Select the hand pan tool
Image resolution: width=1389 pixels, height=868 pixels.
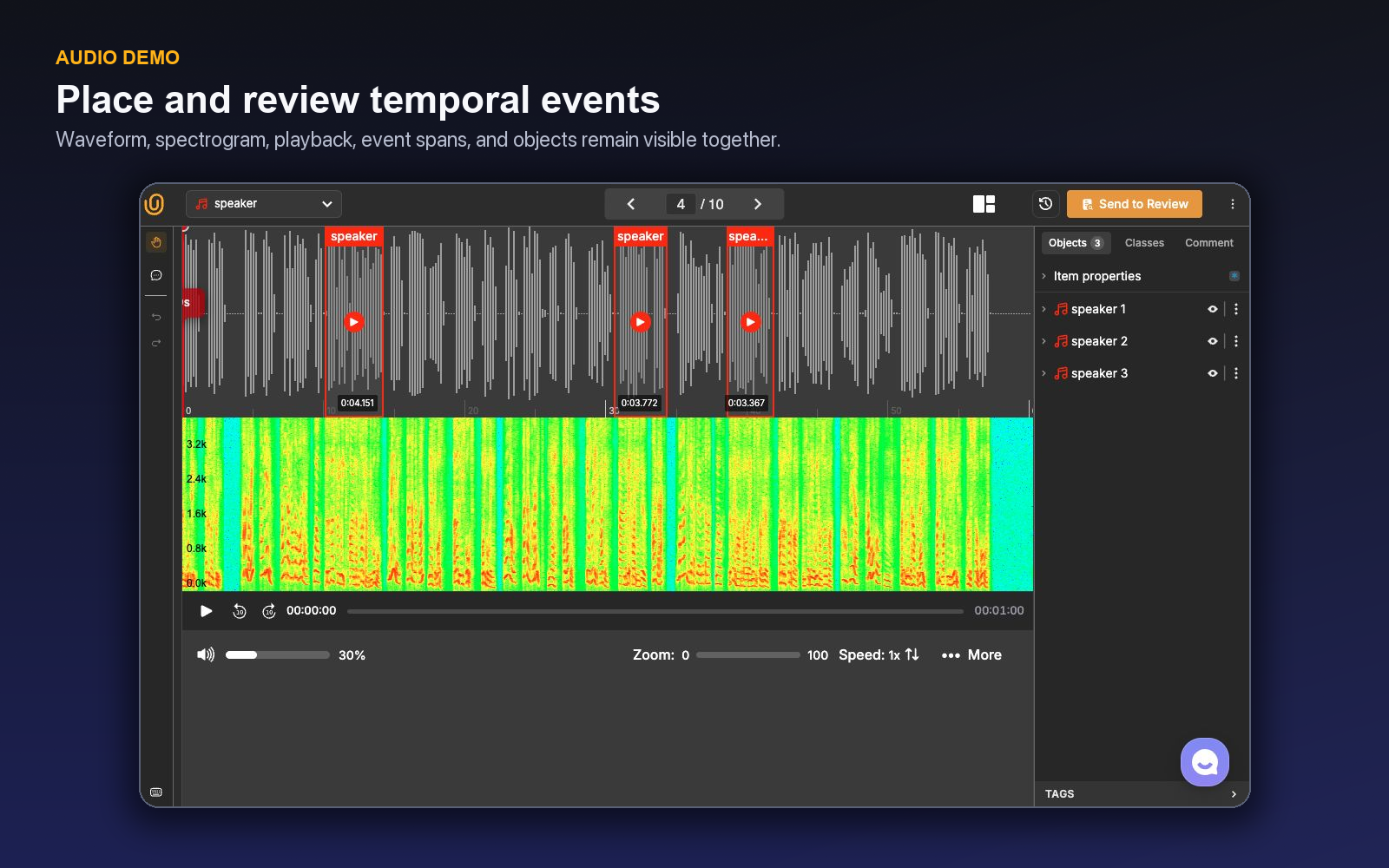[156, 242]
